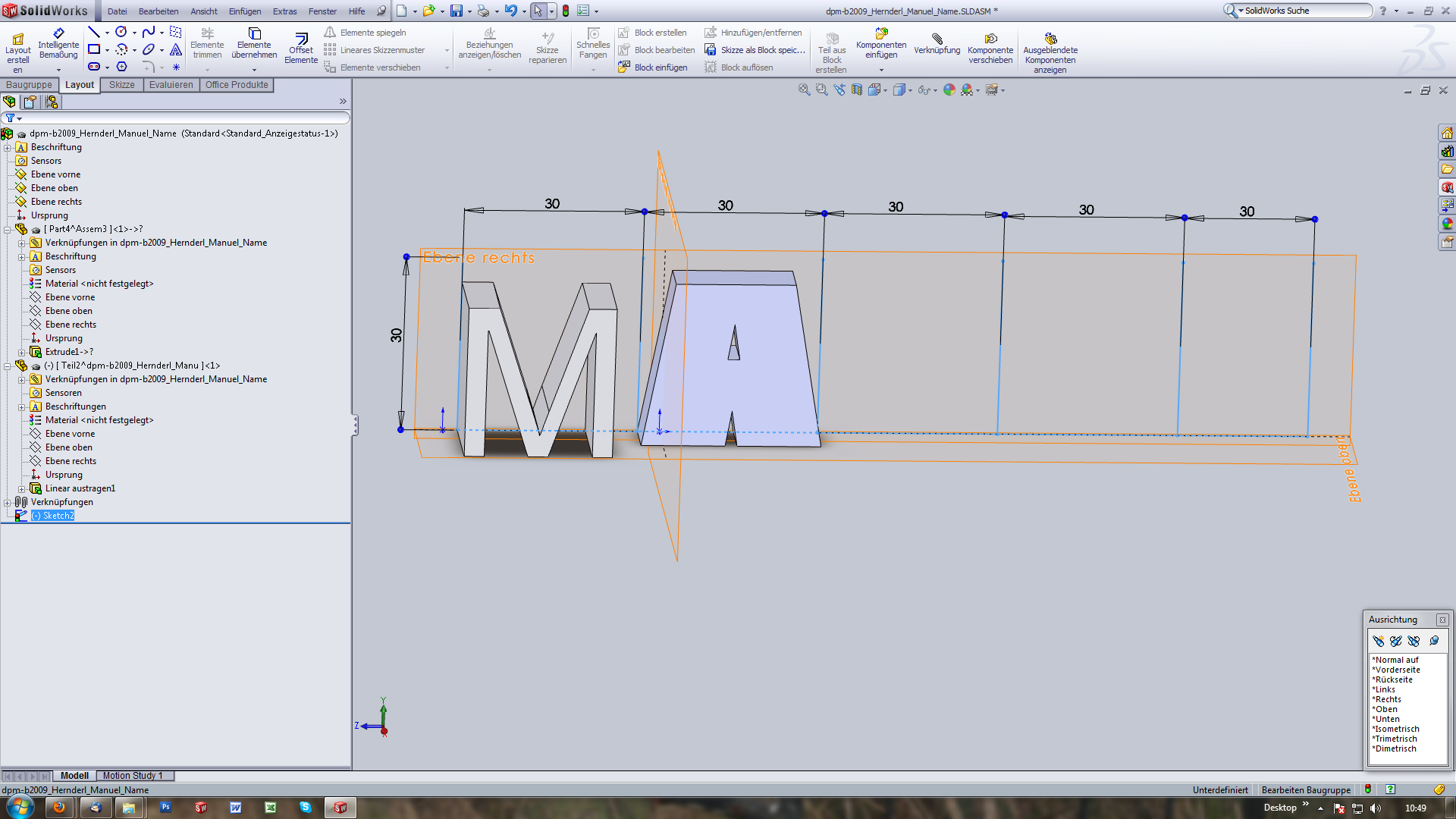This screenshot has height=819, width=1456.
Task: Select the Line sketch tool
Action: (x=94, y=32)
